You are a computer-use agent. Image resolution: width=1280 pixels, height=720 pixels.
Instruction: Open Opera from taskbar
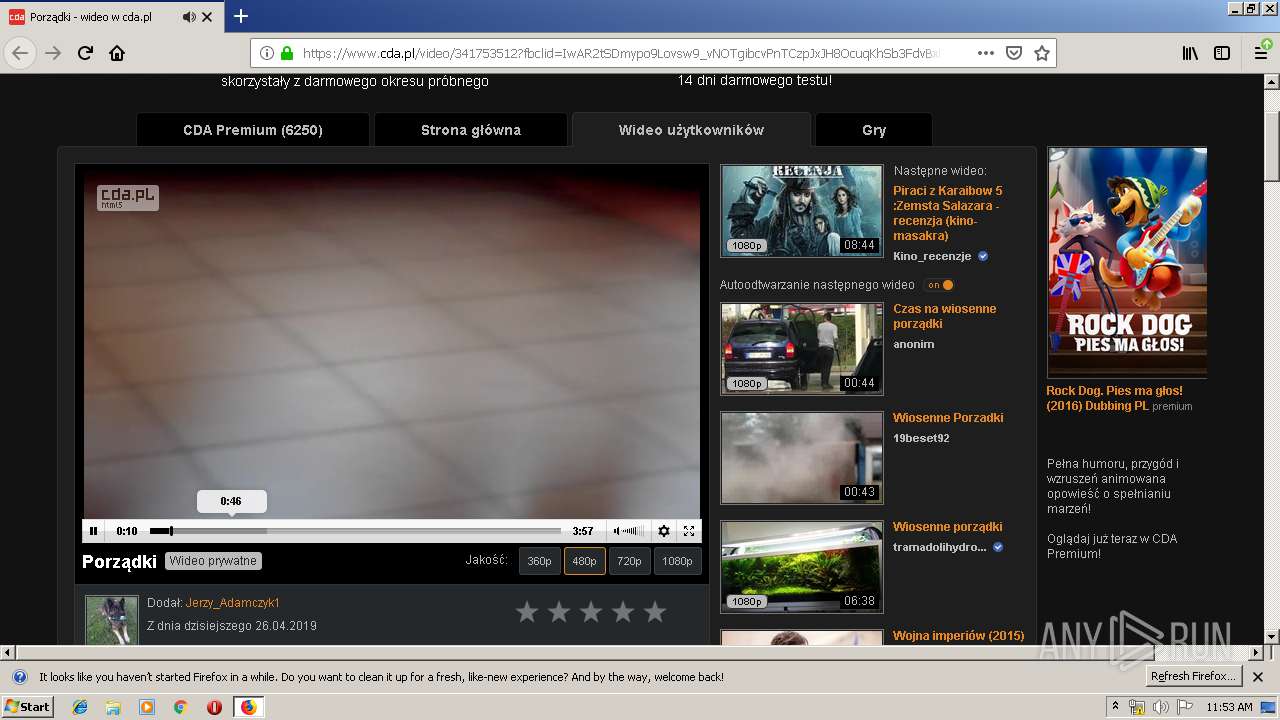tap(214, 707)
